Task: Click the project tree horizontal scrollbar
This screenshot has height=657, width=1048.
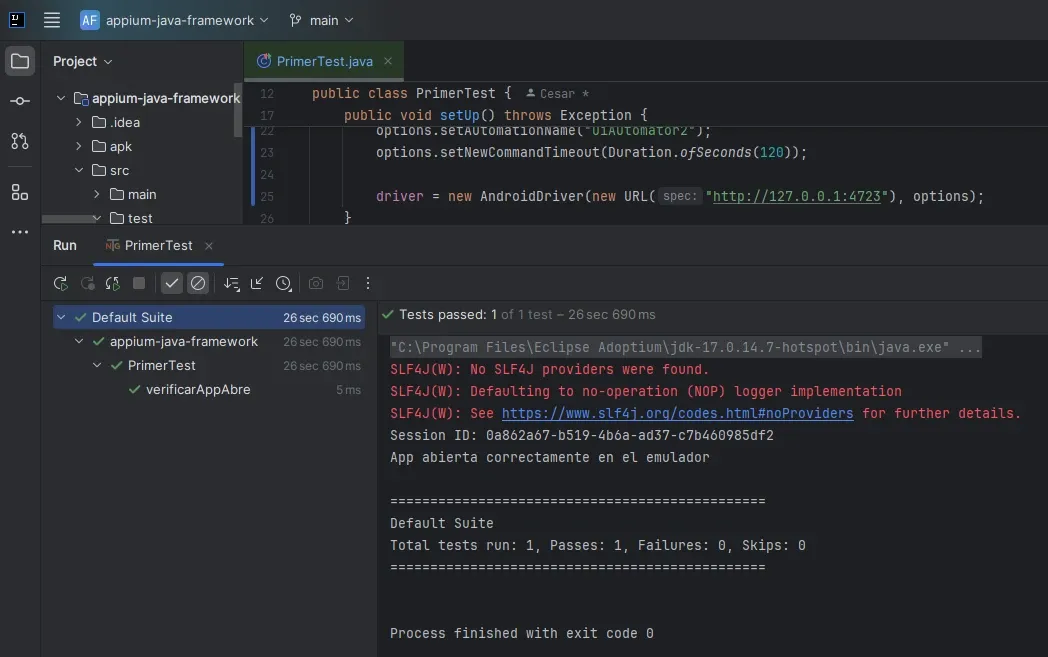Action: click(x=71, y=219)
